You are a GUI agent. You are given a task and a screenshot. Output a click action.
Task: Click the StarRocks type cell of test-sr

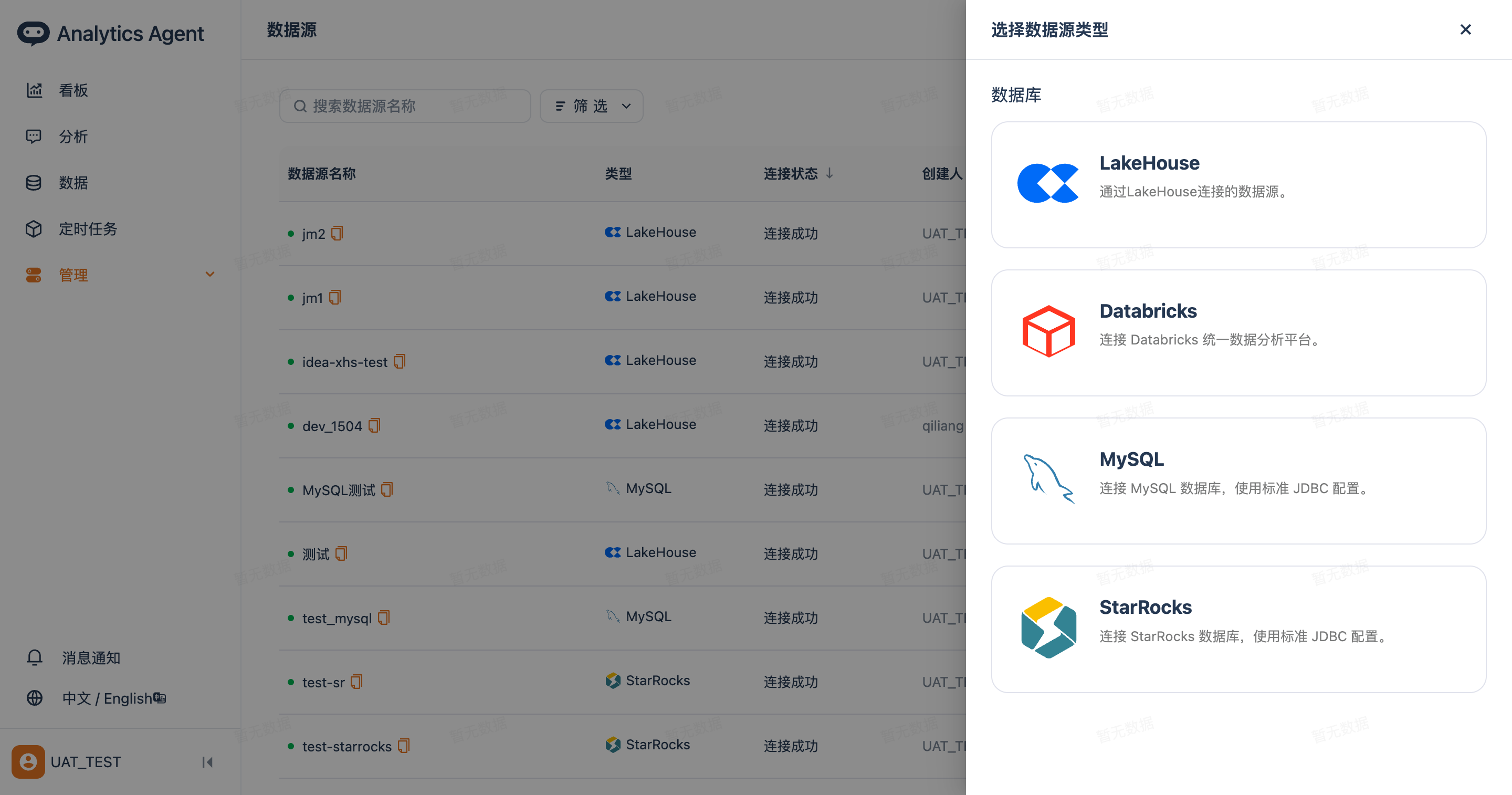[648, 681]
